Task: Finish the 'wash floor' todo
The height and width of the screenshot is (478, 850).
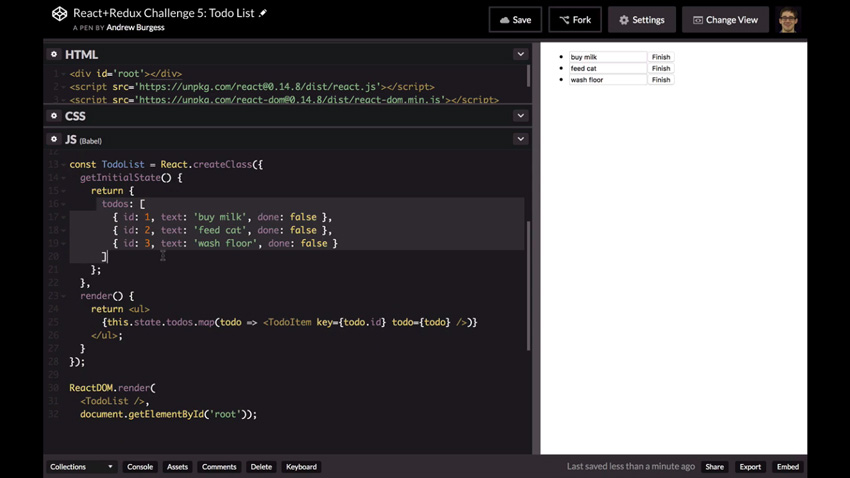Action: (x=661, y=80)
